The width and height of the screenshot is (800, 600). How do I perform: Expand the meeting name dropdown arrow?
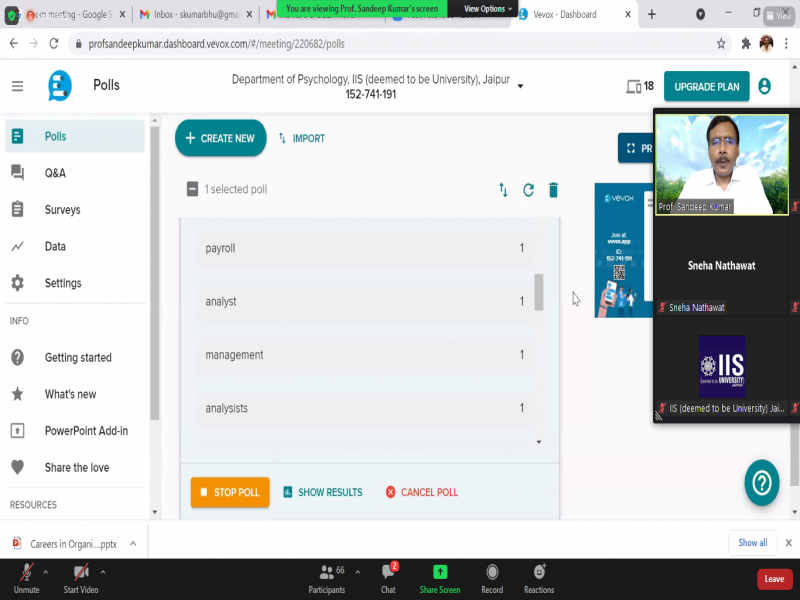pos(520,86)
